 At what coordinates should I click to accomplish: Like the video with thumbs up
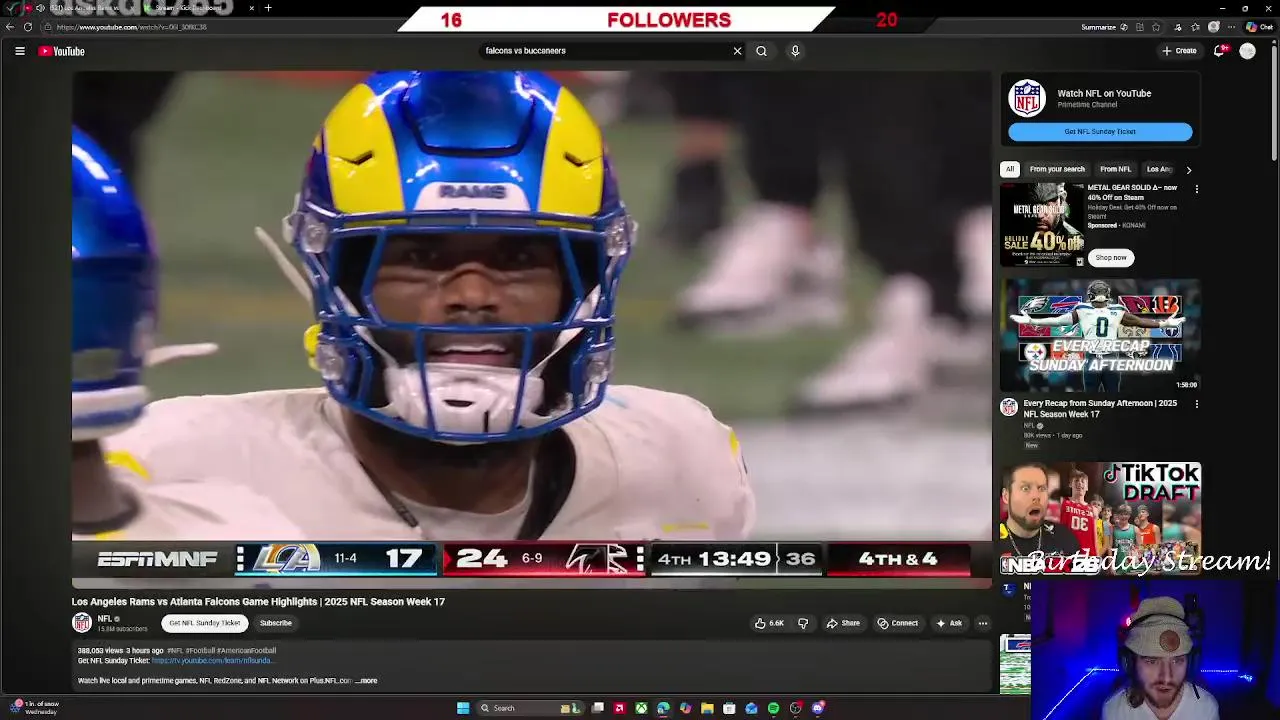click(x=769, y=623)
